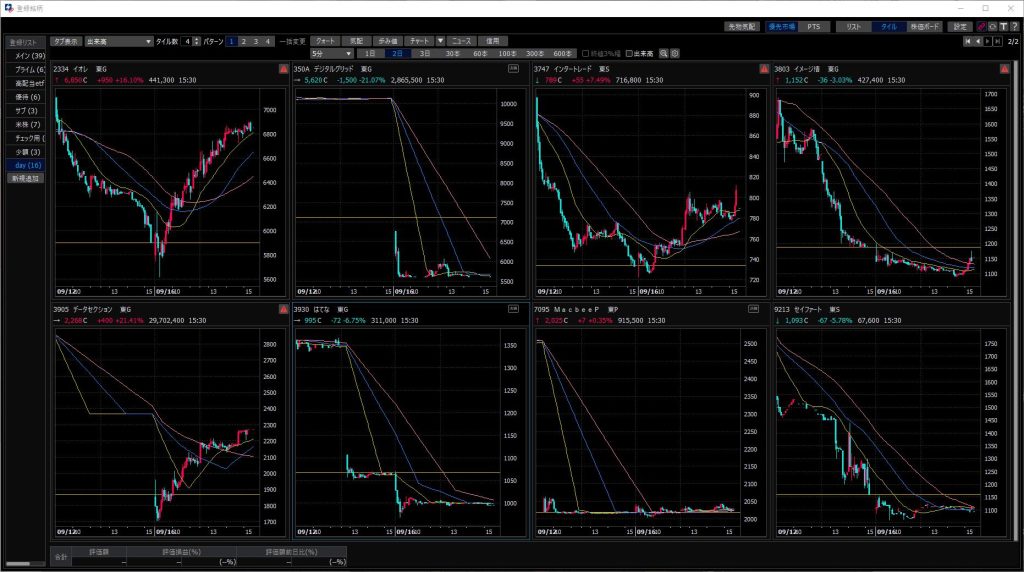Select the 米株 (7) watchlist tab
This screenshot has height=572, width=1024.
[x=26, y=123]
